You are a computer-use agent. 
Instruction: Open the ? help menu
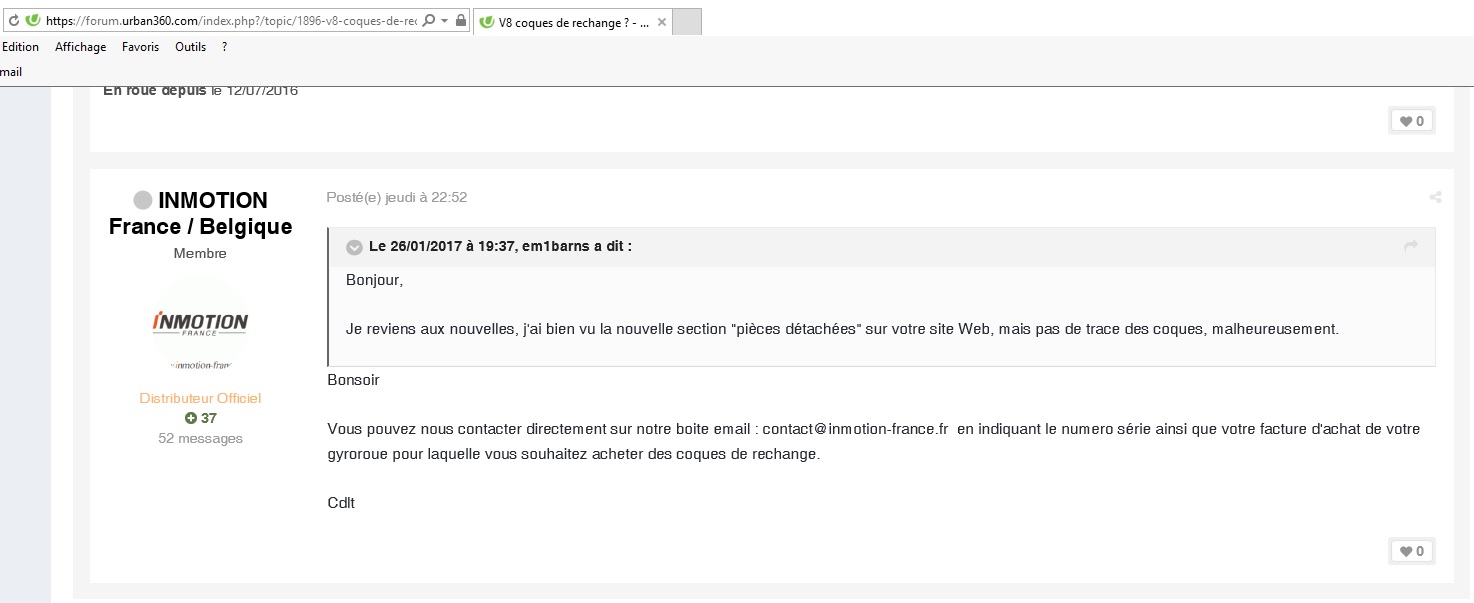pos(225,47)
